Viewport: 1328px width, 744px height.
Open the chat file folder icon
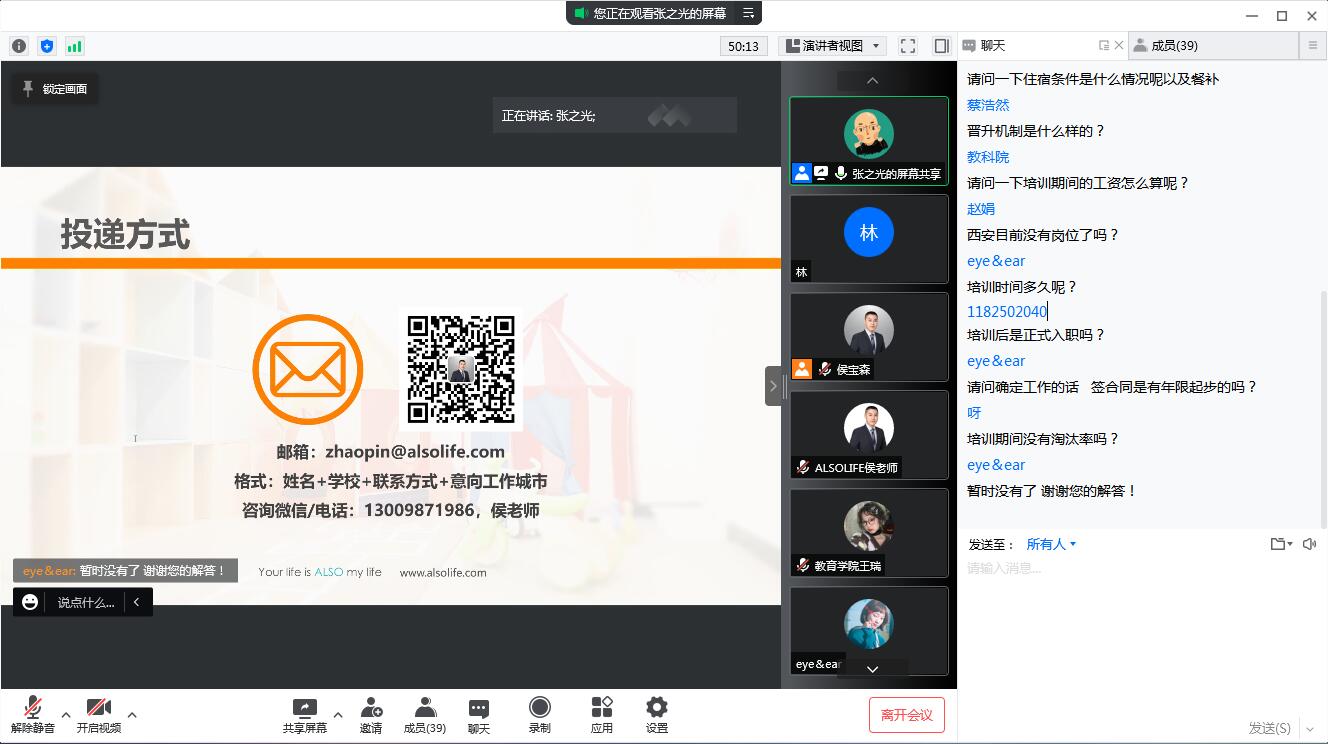click(1281, 544)
